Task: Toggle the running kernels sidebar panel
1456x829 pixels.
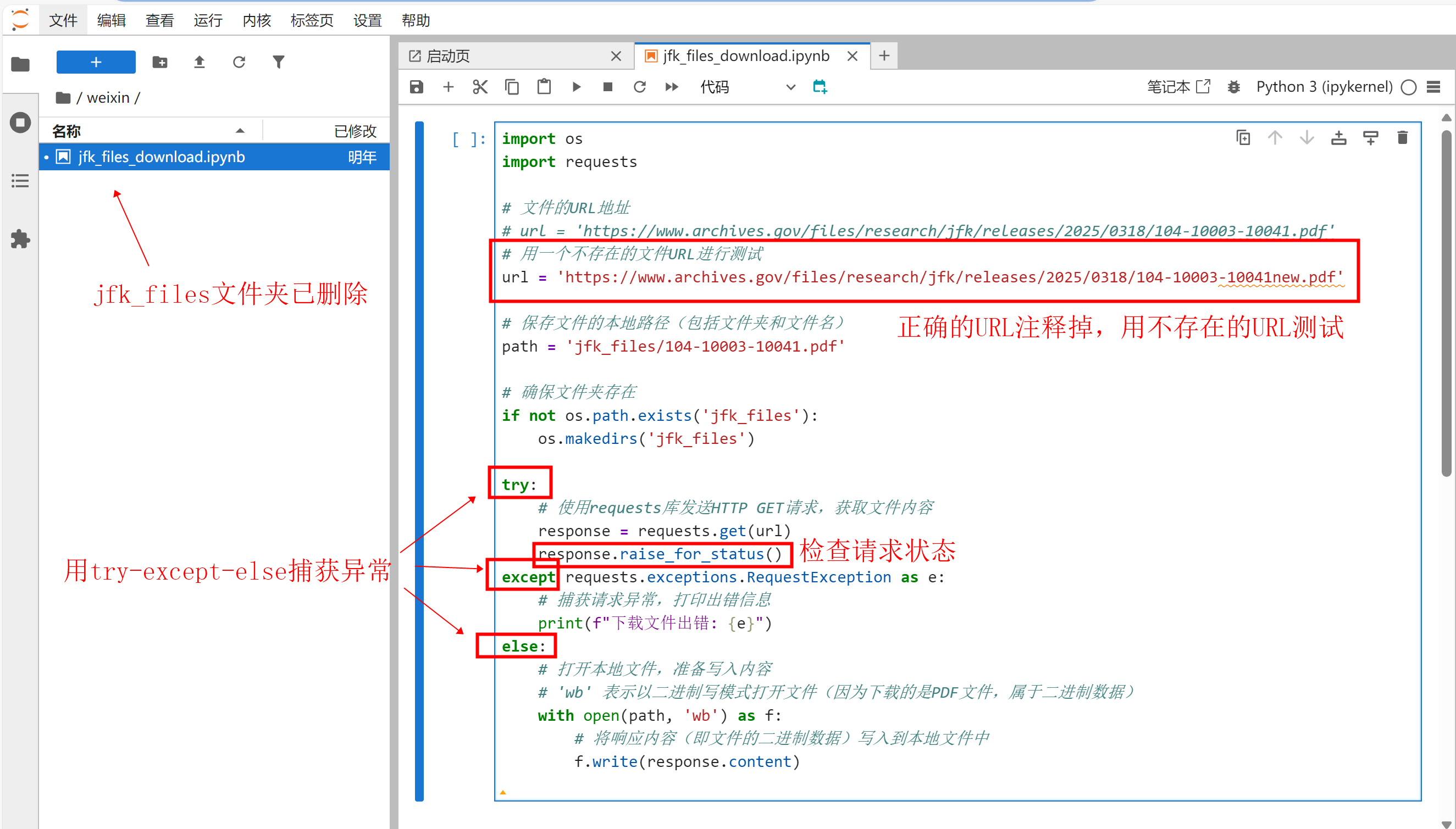Action: pos(20,123)
